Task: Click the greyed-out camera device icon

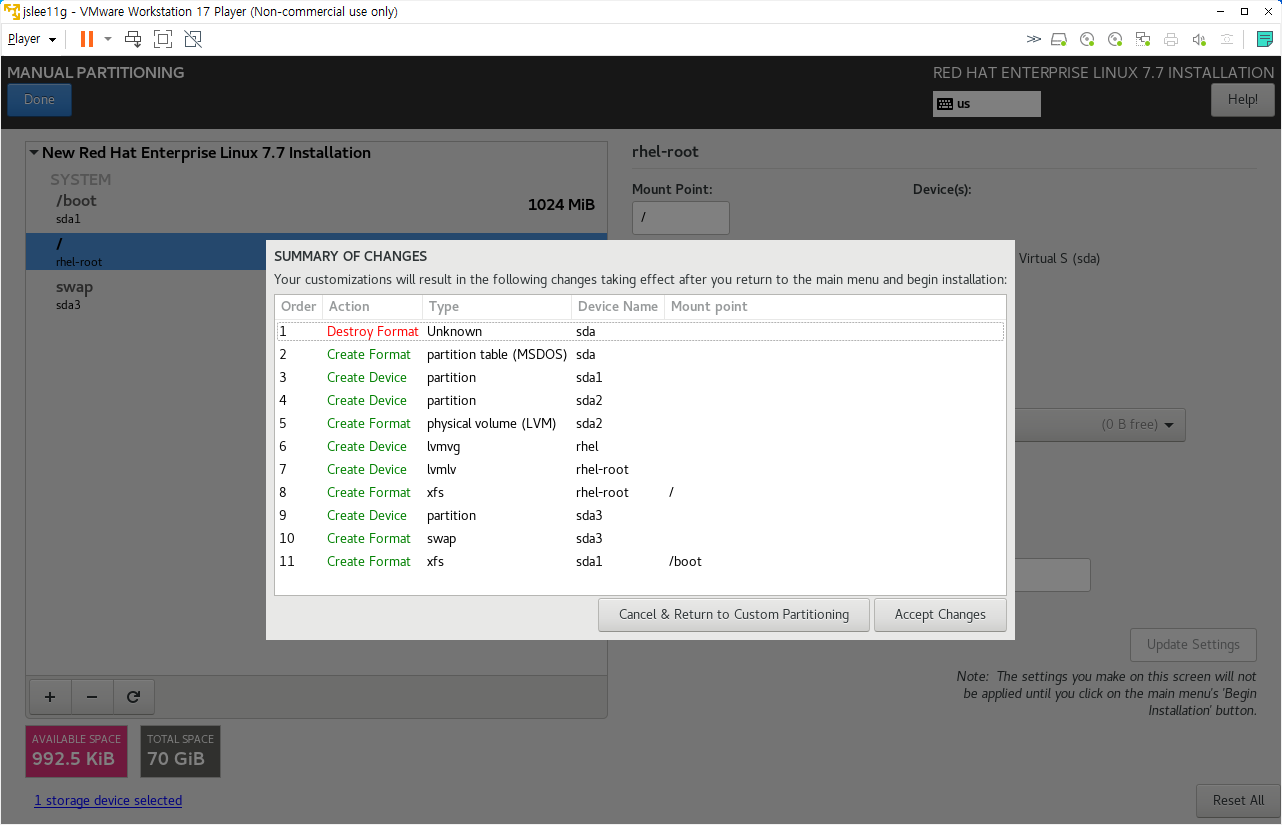Action: (1227, 39)
